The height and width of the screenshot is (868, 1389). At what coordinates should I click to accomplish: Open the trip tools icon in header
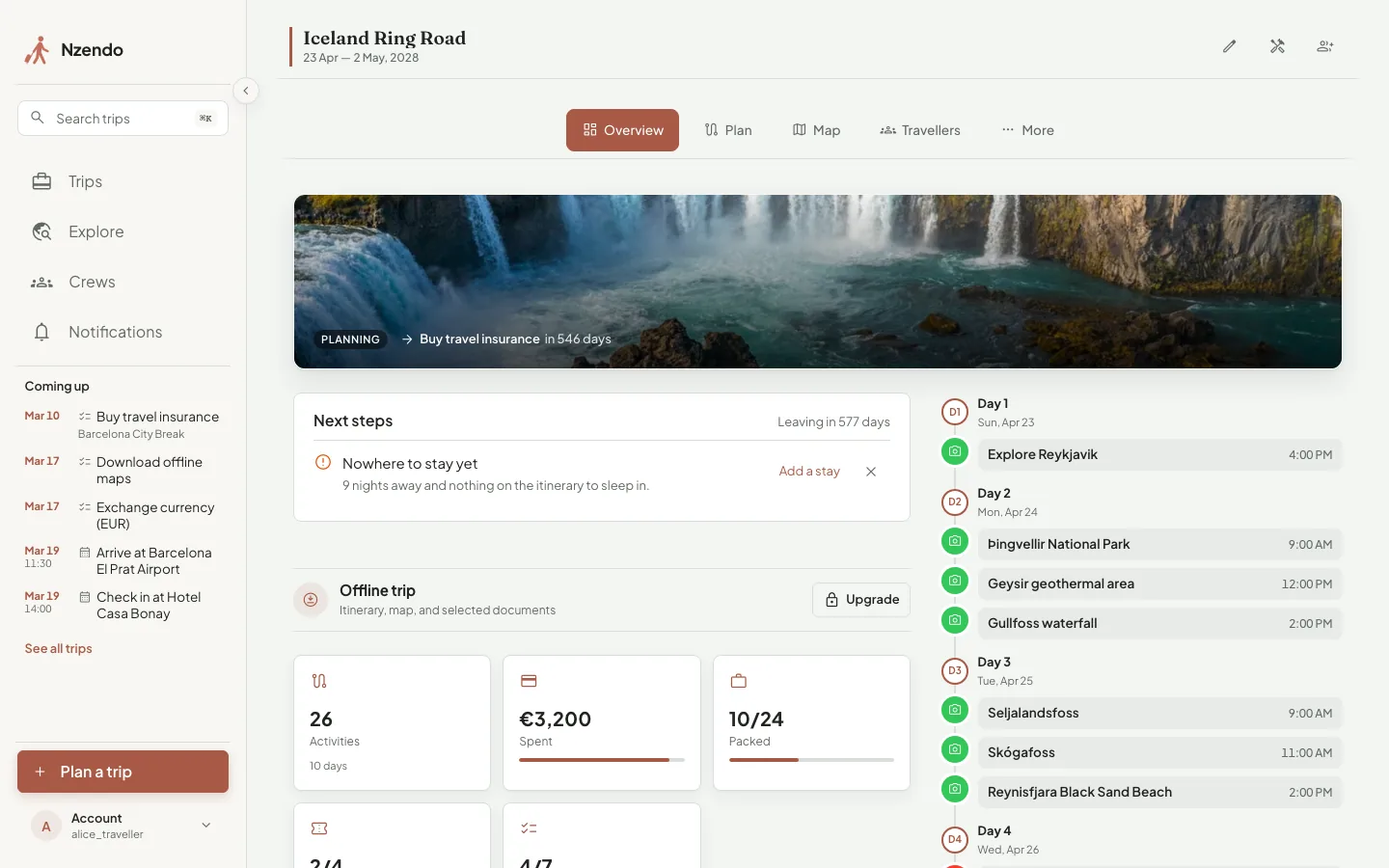(x=1278, y=46)
